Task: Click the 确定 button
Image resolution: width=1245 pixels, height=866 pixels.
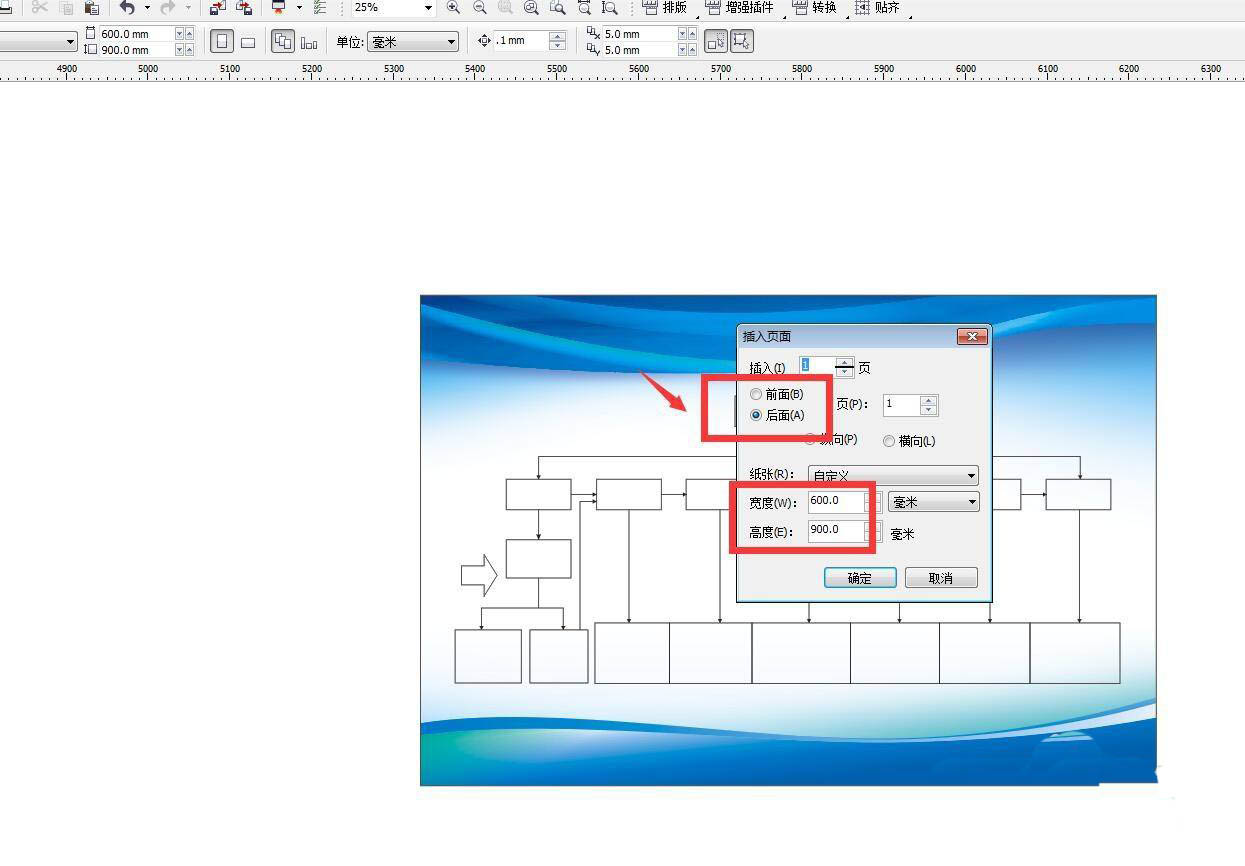Action: (859, 578)
